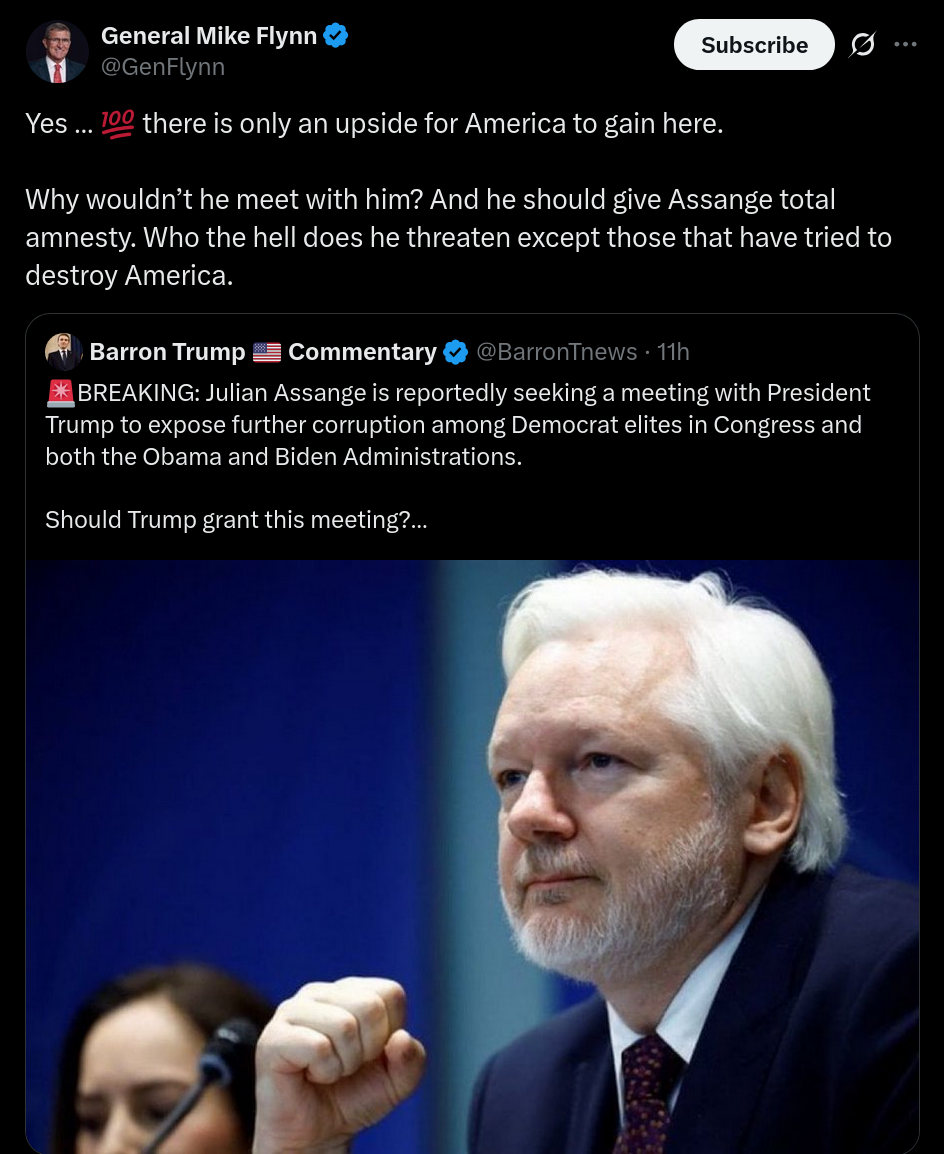The width and height of the screenshot is (944, 1154).
Task: Open General Mike Flynn's profile avatar
Action: click(x=57, y=52)
